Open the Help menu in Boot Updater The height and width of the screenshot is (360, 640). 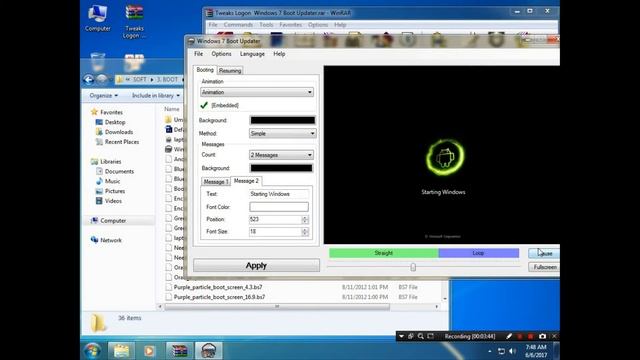pos(279,54)
